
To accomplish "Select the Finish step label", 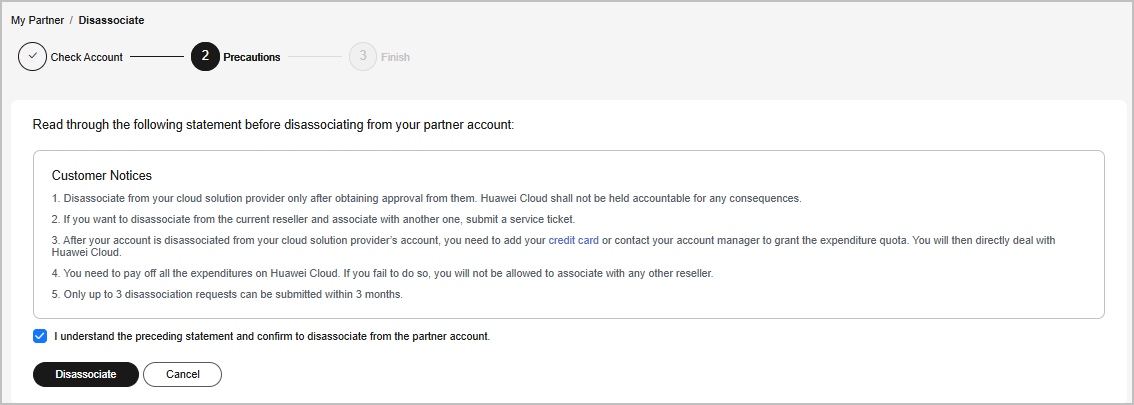I will point(395,57).
